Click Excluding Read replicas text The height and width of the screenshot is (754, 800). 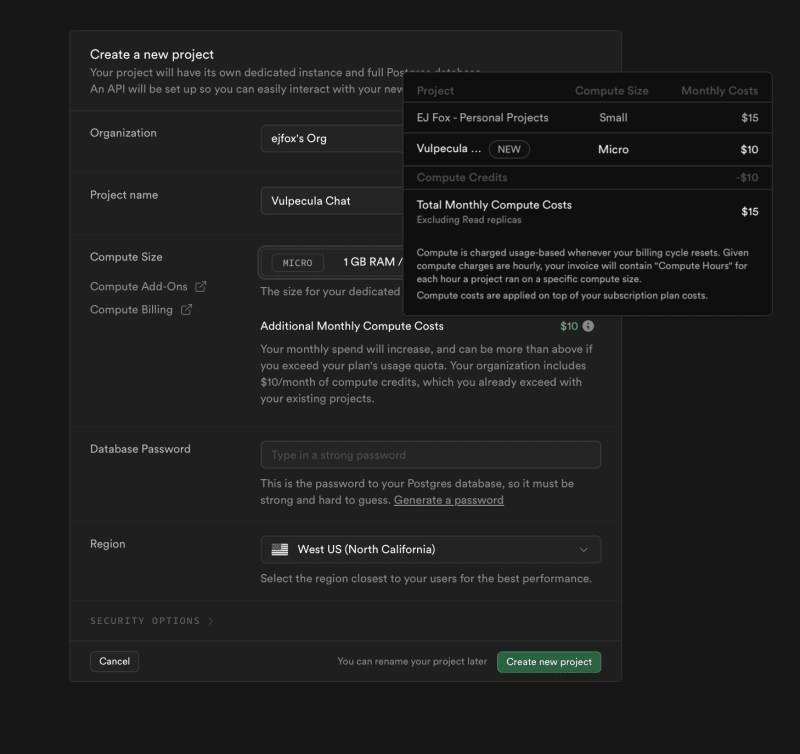pos(469,220)
